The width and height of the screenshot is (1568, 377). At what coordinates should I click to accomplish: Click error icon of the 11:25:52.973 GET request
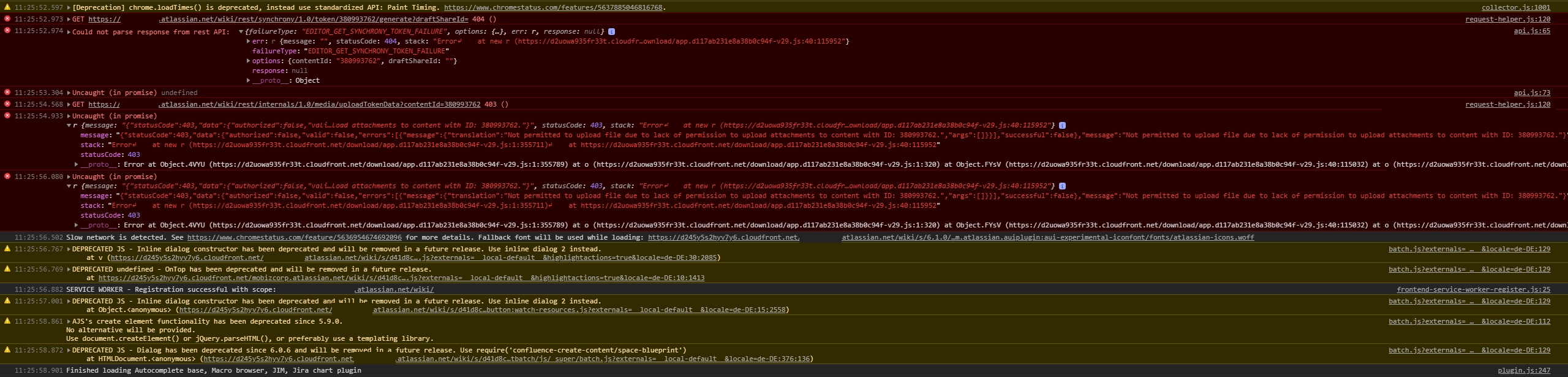7,19
